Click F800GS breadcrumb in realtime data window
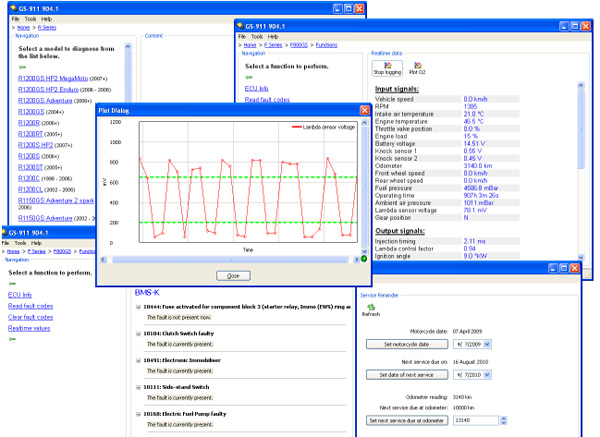The width and height of the screenshot is (600, 437). point(299,45)
